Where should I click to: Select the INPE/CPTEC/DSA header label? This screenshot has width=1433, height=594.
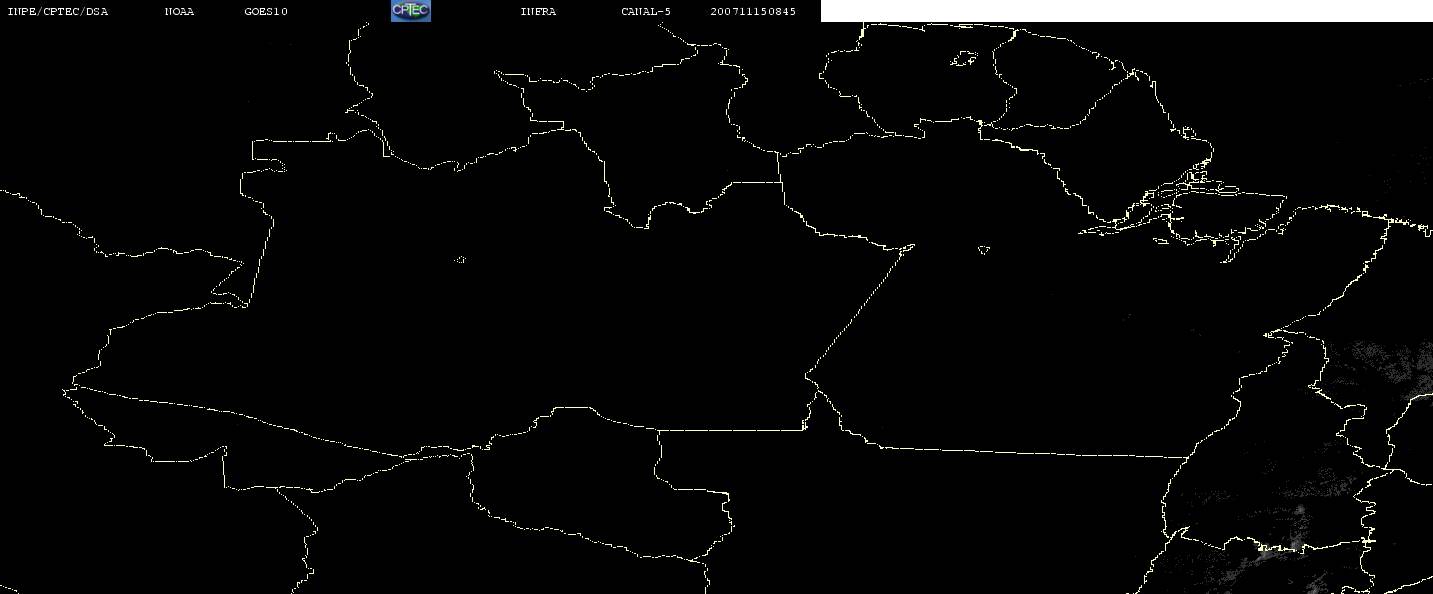coord(57,12)
